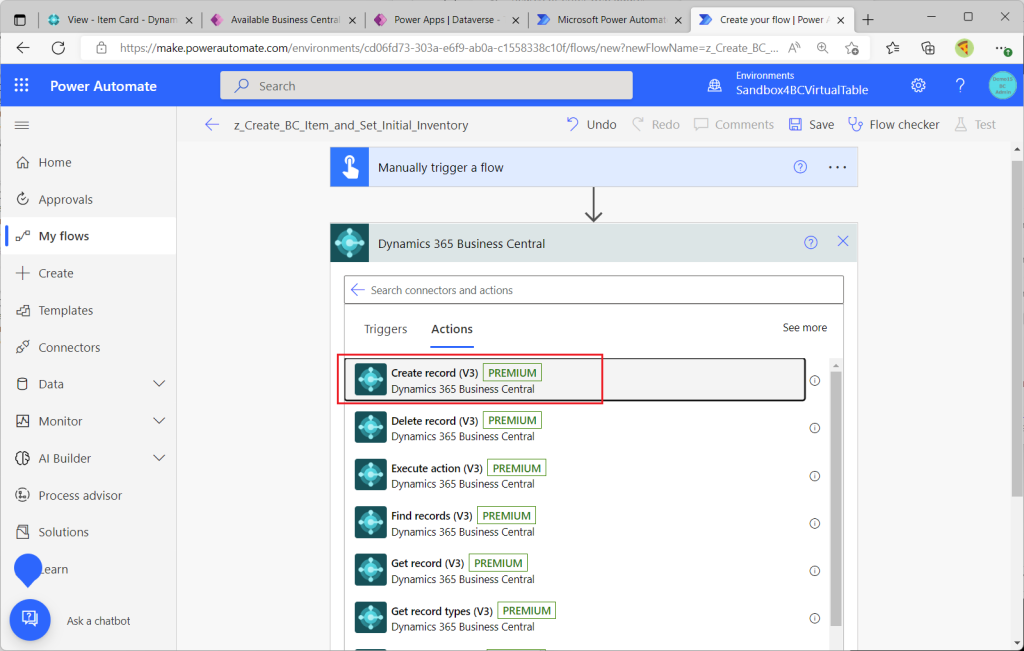
Task: Show info for Delete record (V3)
Action: pos(814,428)
